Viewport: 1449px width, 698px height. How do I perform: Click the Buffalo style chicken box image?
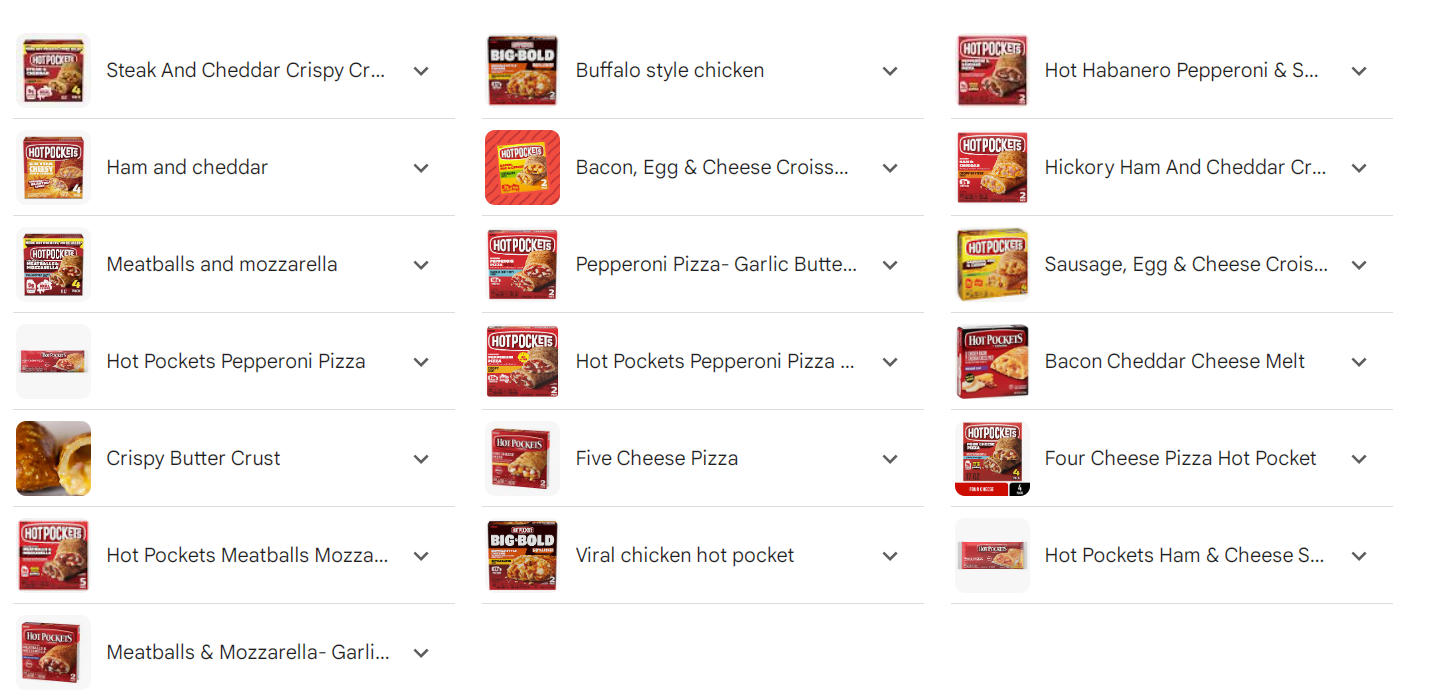coord(522,71)
